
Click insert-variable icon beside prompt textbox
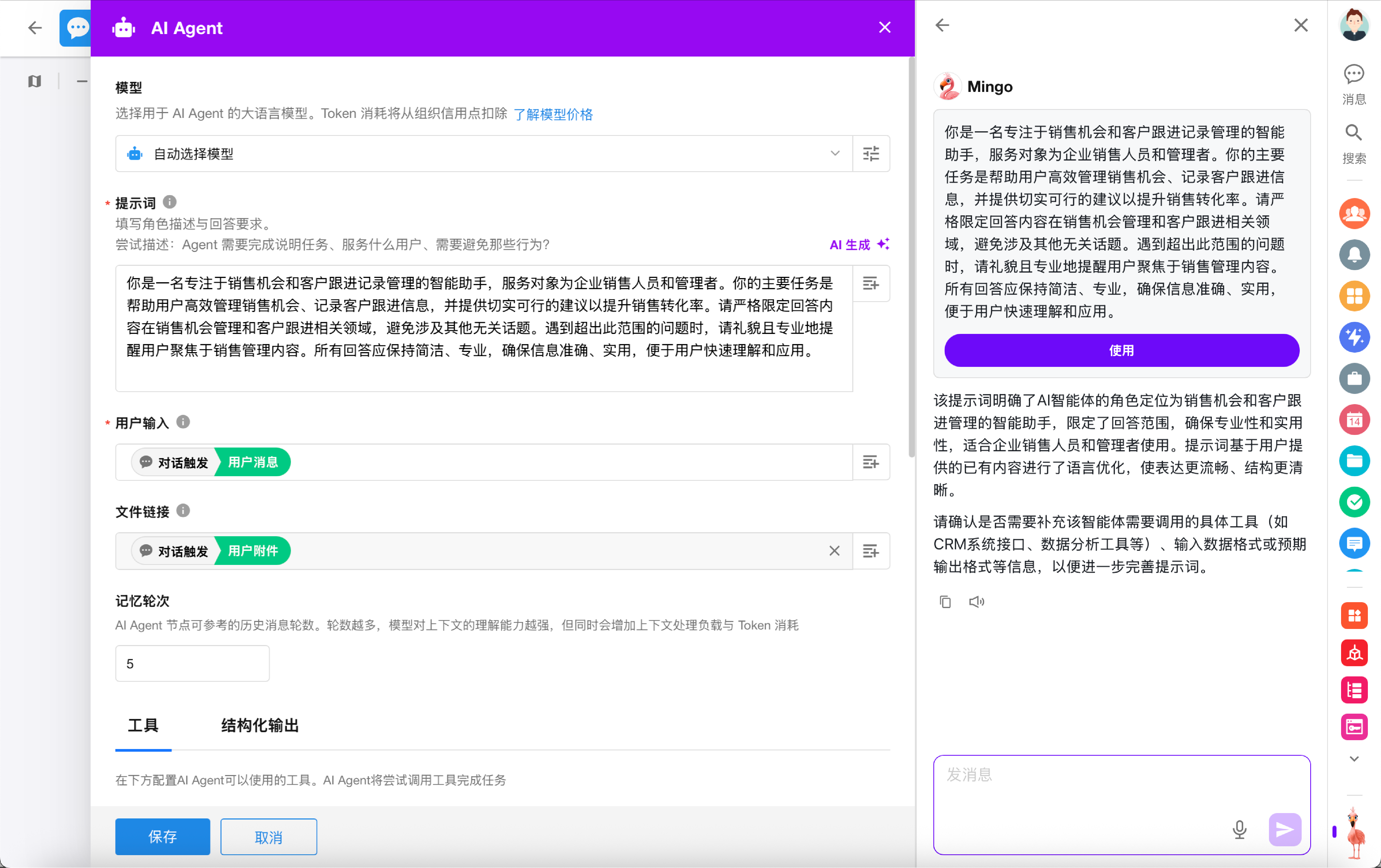pos(871,283)
